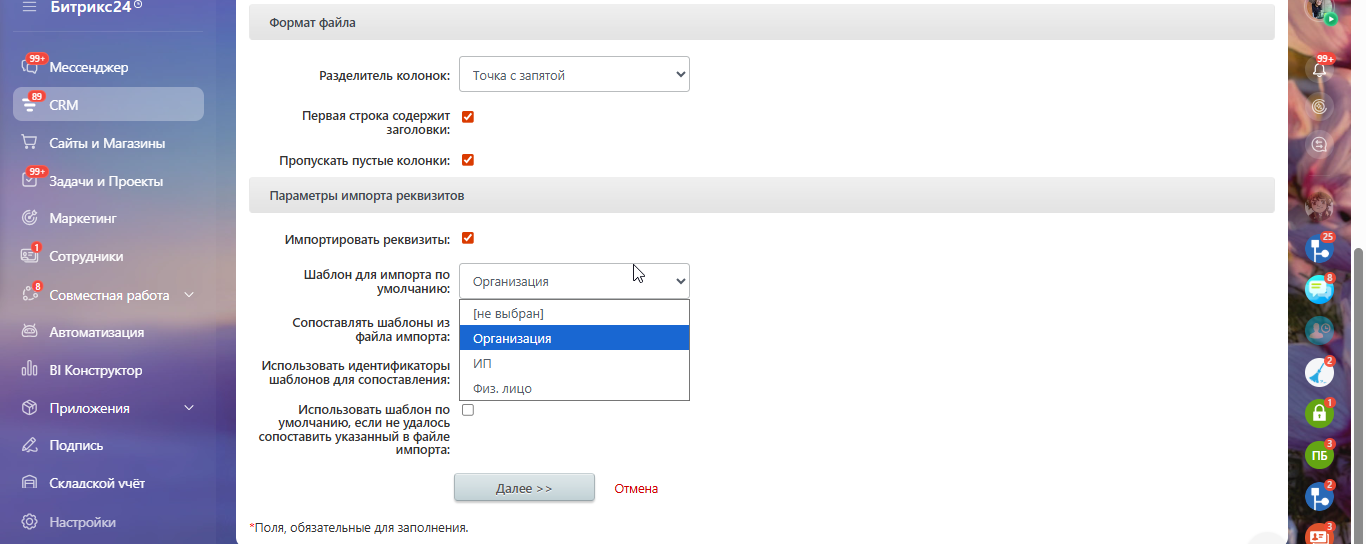This screenshot has width=1366, height=544.
Task: Click the "Далее >>" button
Action: click(524, 488)
